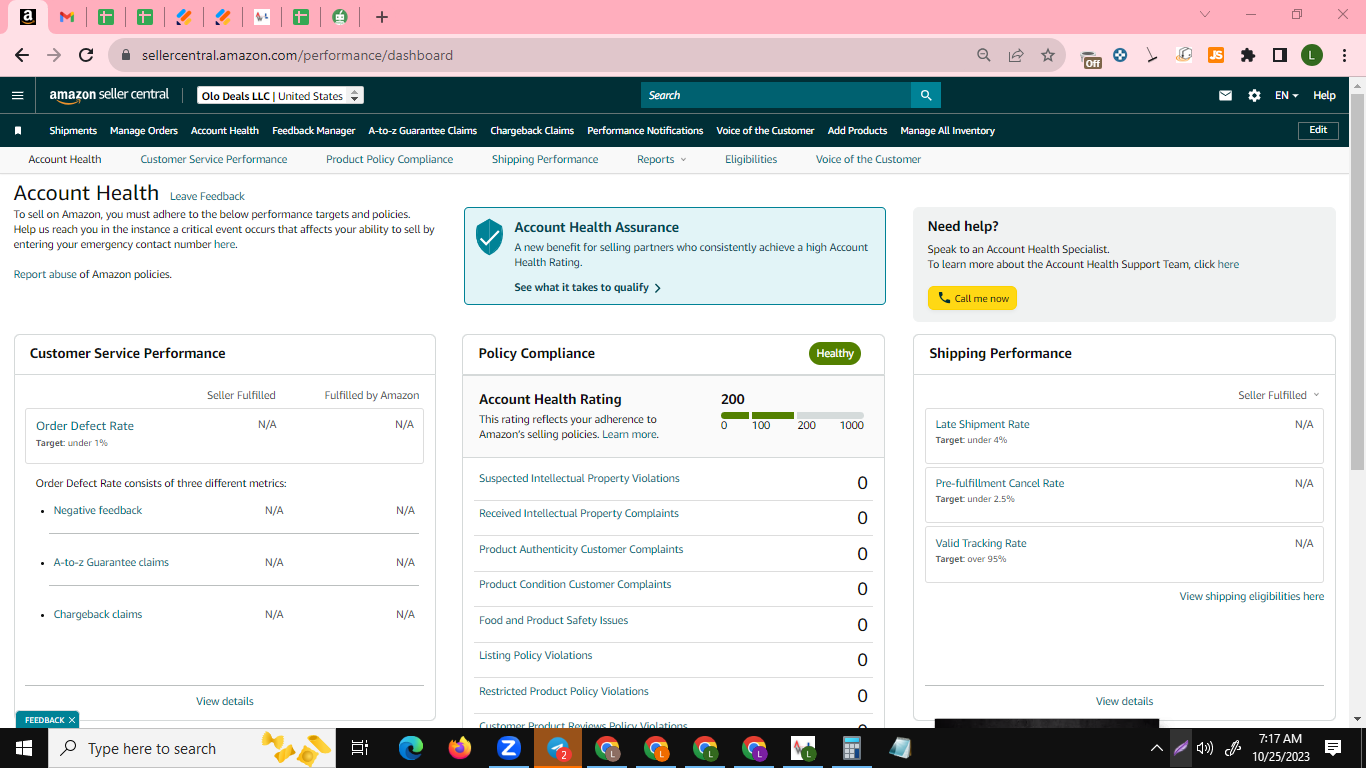Viewport: 1366px width, 768px height.
Task: Open the Windows notification center icon
Action: pyautogui.click(x=1332, y=748)
